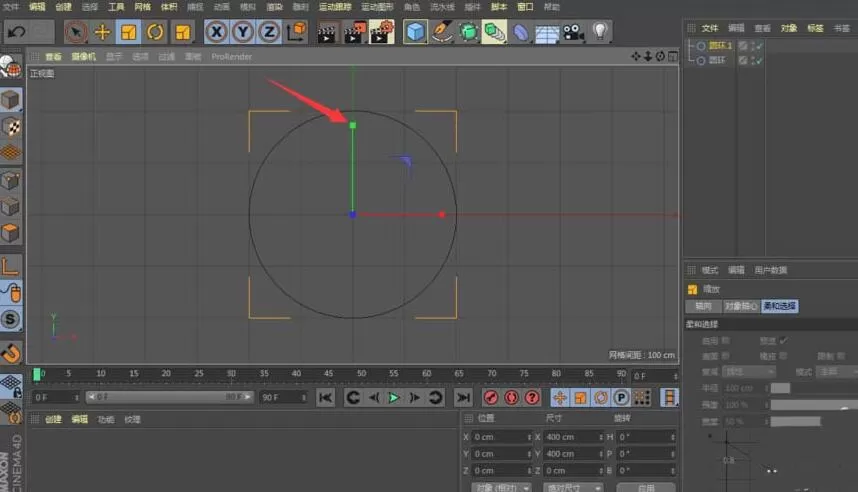858x492 pixels.
Task: Go to end of timeline
Action: (463, 398)
